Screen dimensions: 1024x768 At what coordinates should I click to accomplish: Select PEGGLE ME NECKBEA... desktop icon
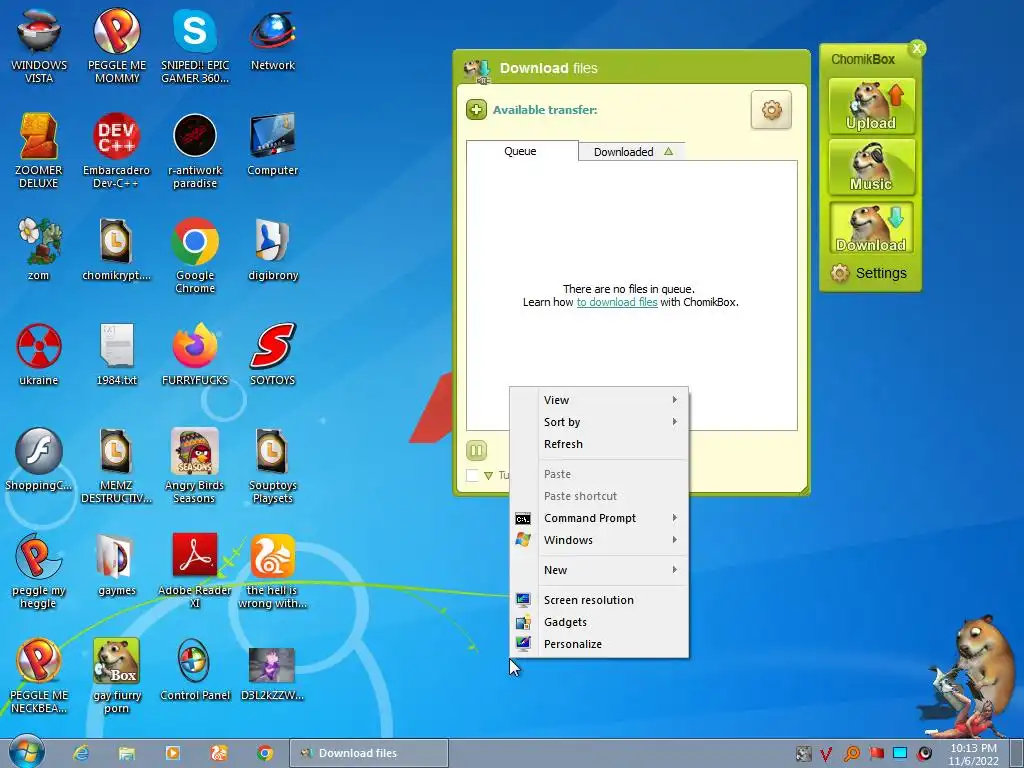(39, 676)
